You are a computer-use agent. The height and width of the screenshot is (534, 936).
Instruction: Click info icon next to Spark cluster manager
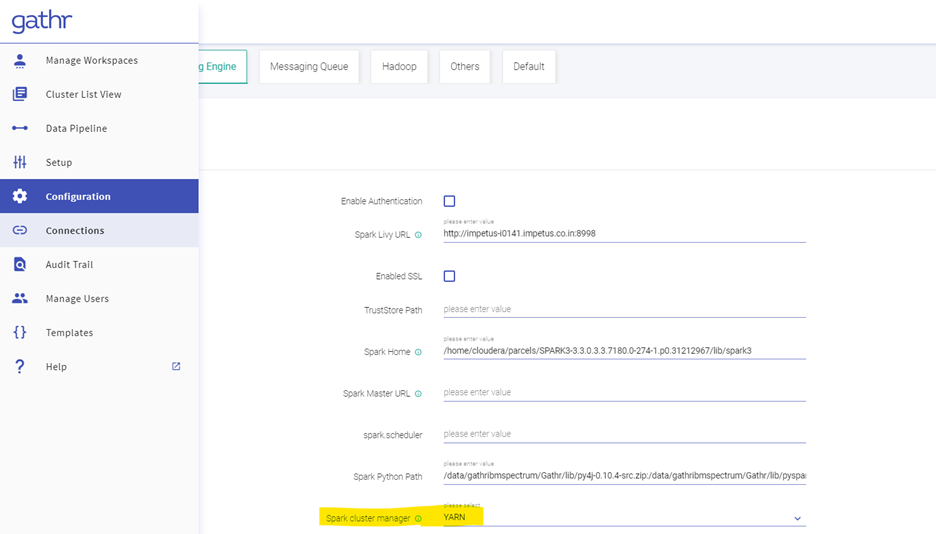(418, 518)
